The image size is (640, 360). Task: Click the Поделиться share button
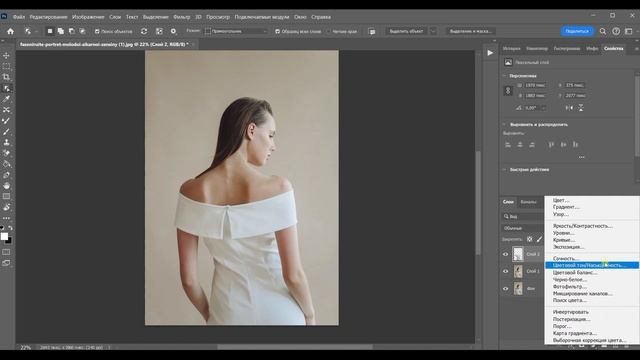pos(577,31)
